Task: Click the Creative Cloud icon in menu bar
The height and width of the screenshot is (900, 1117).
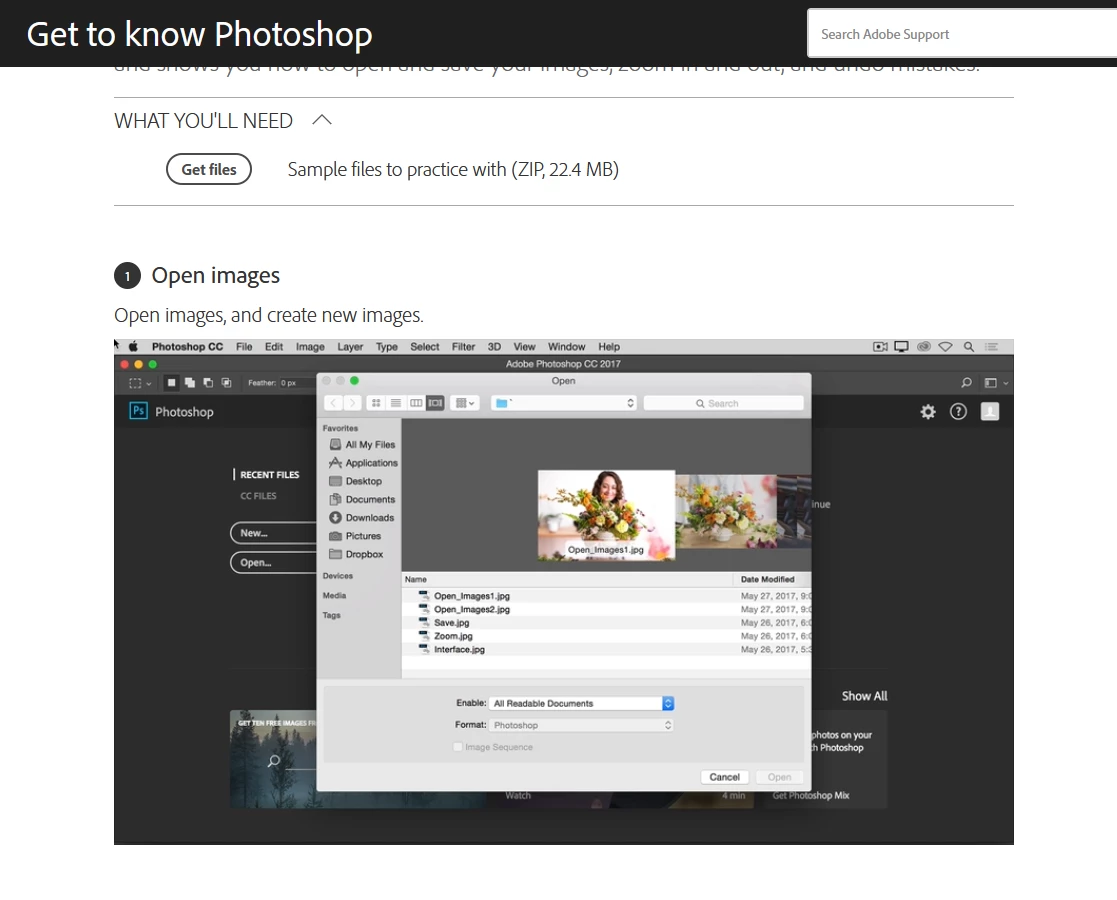Action: (x=923, y=347)
